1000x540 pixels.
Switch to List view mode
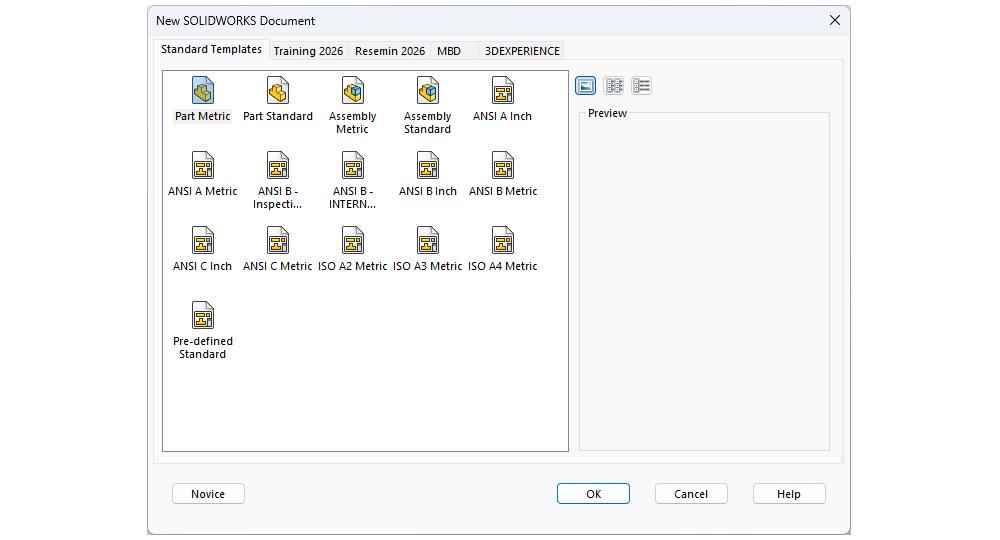[614, 85]
